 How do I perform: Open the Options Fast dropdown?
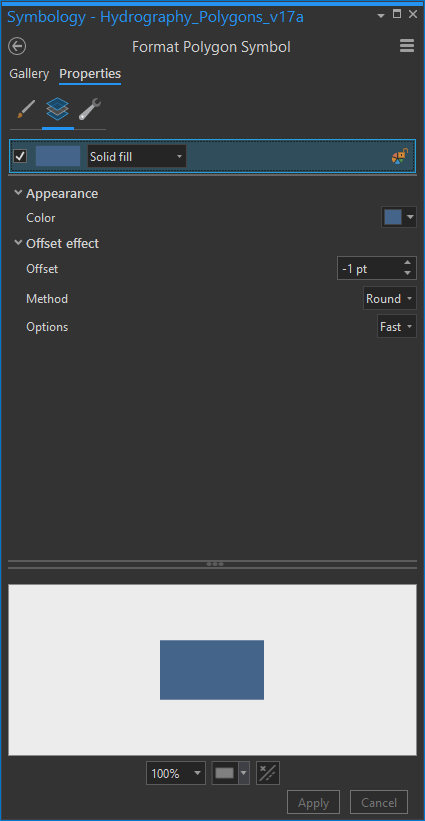(x=397, y=326)
